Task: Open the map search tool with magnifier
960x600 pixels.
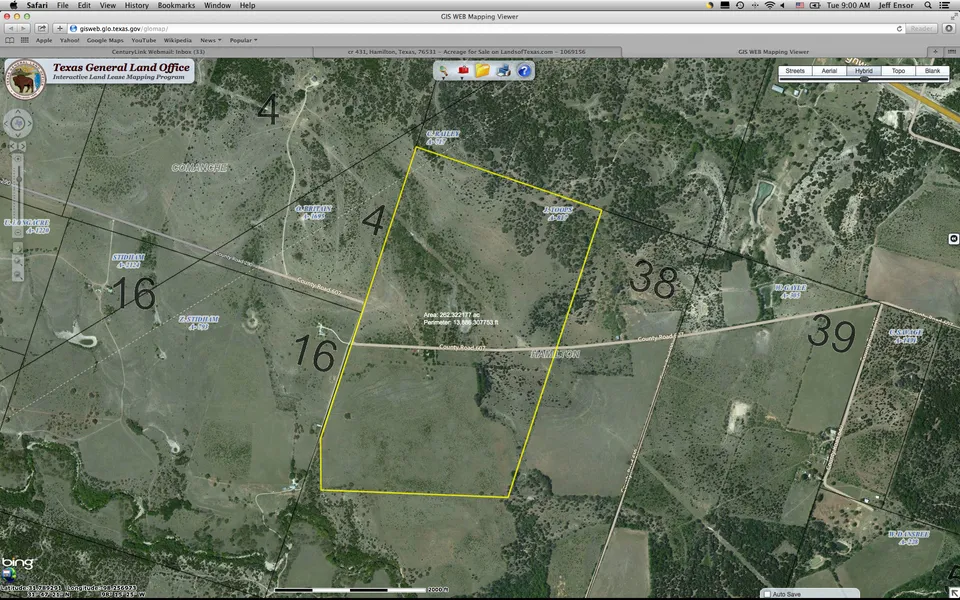Action: (x=442, y=70)
